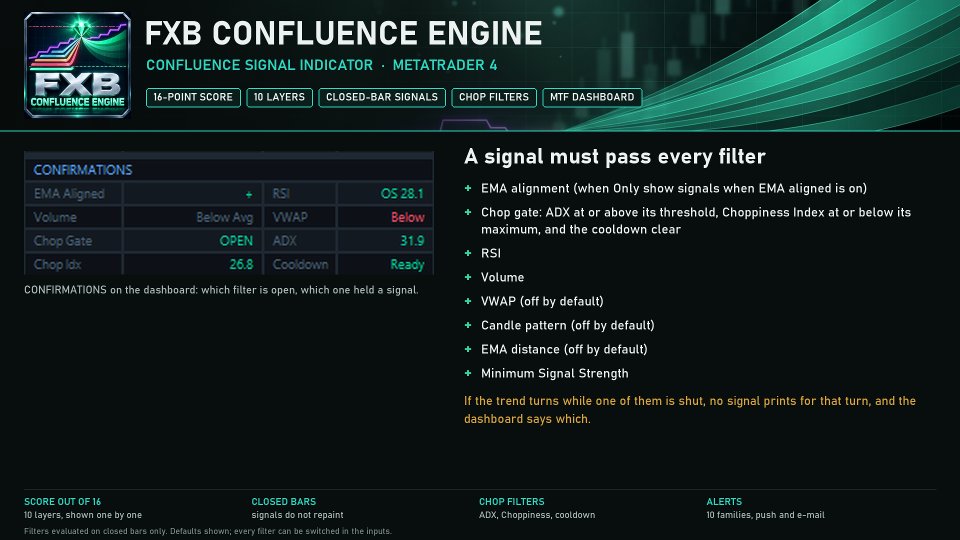Click 'ADX, Choppiness, cooldown' footer text
Screen dimensions: 960x540
[537, 515]
